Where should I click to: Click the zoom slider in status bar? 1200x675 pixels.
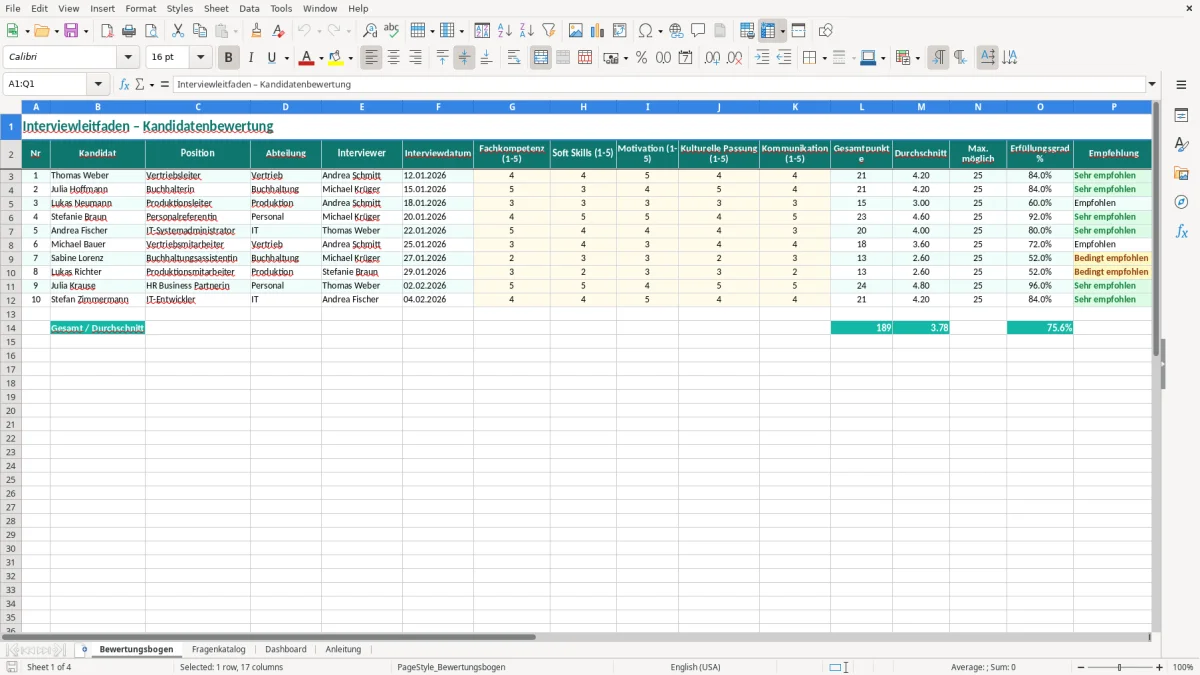coord(1119,667)
